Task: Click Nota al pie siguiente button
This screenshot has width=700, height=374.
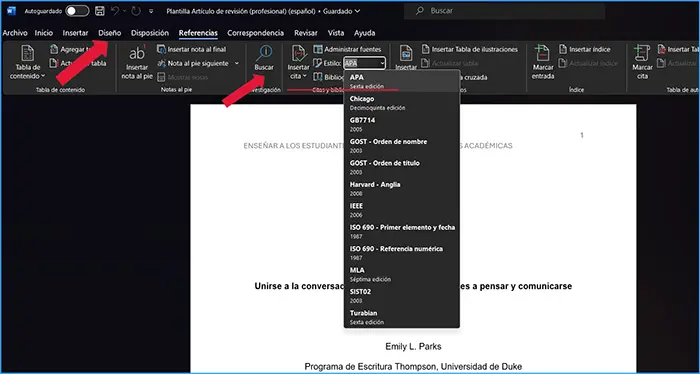Action: tap(193, 63)
